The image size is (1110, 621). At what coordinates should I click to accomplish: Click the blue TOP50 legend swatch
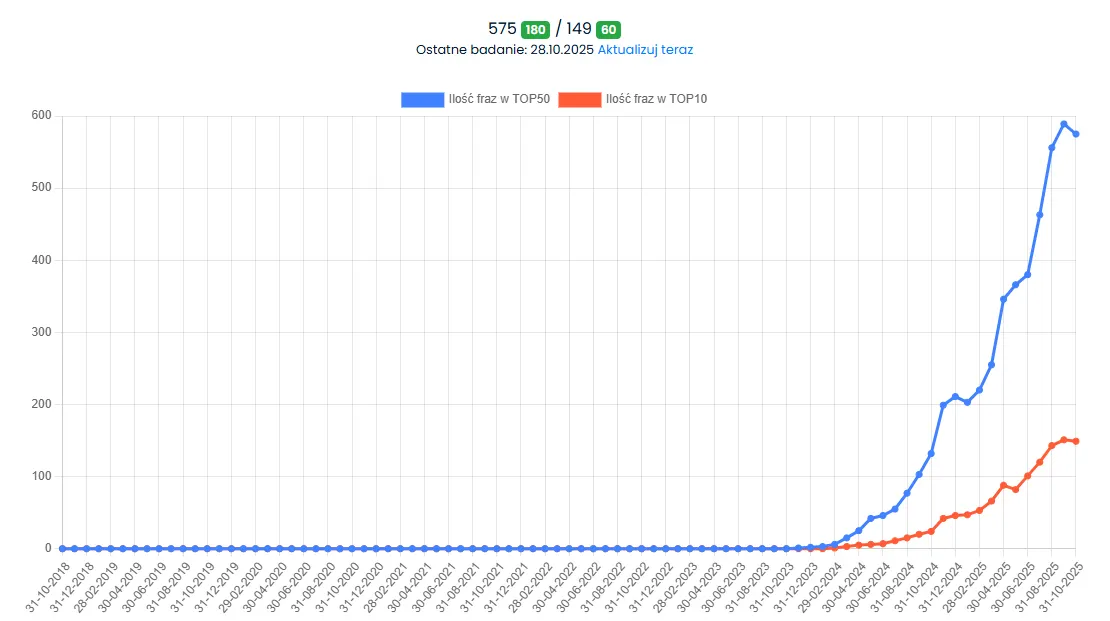coord(422,99)
